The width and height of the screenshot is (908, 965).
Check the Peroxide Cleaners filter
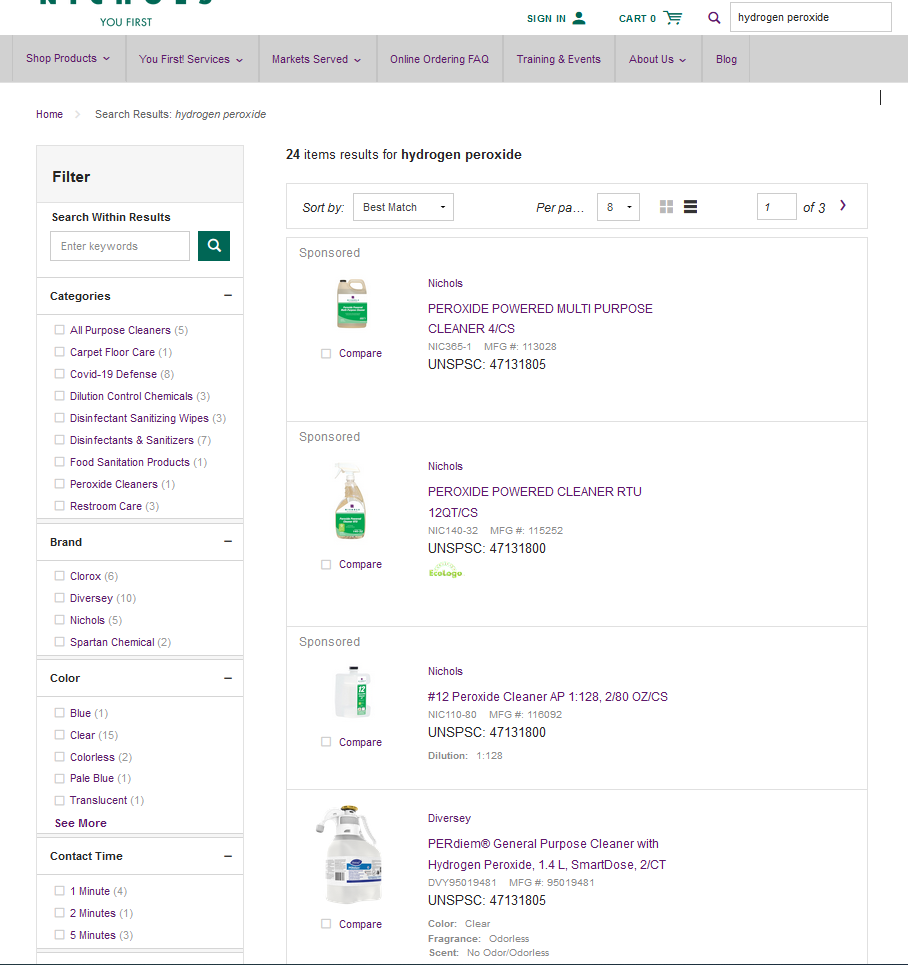pos(60,484)
